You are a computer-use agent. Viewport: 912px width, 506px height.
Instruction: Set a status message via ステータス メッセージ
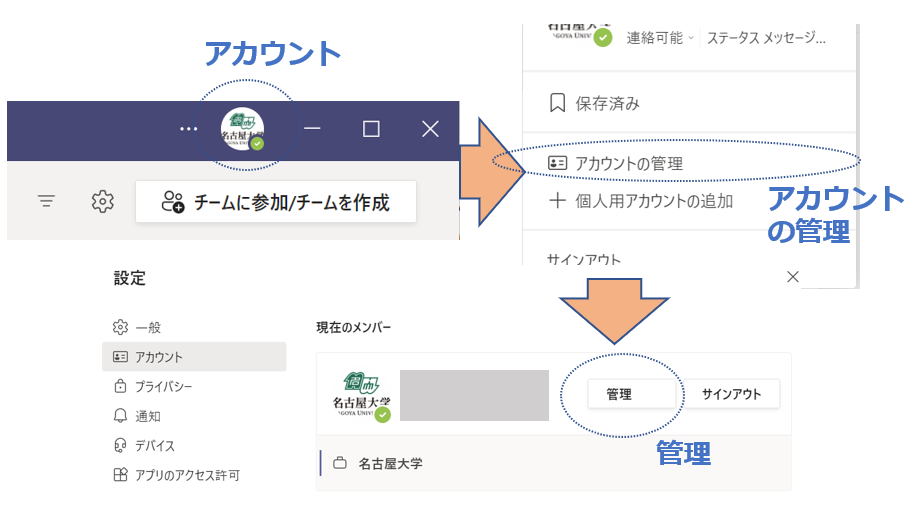coord(766,38)
